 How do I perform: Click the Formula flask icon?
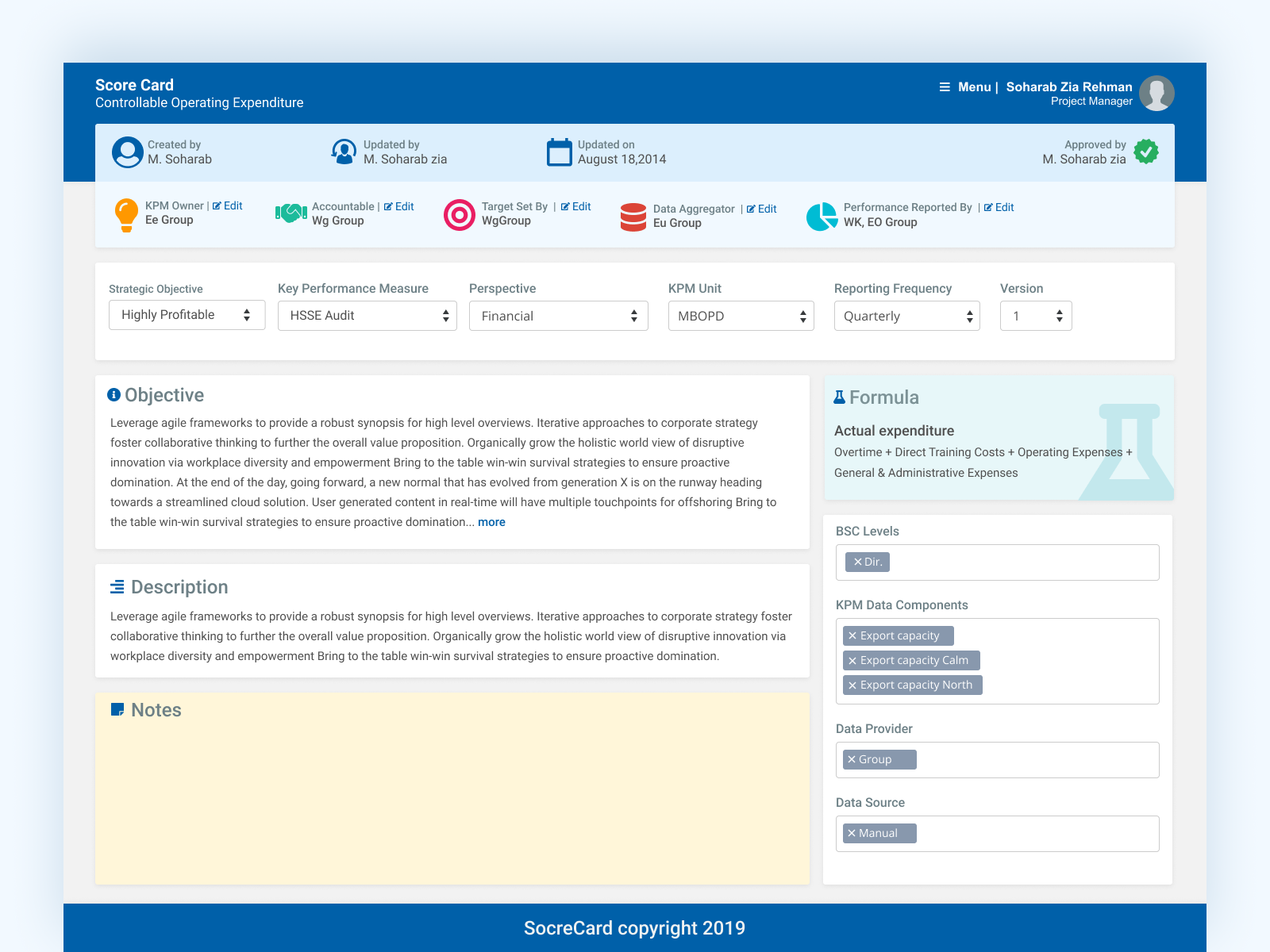(x=840, y=397)
